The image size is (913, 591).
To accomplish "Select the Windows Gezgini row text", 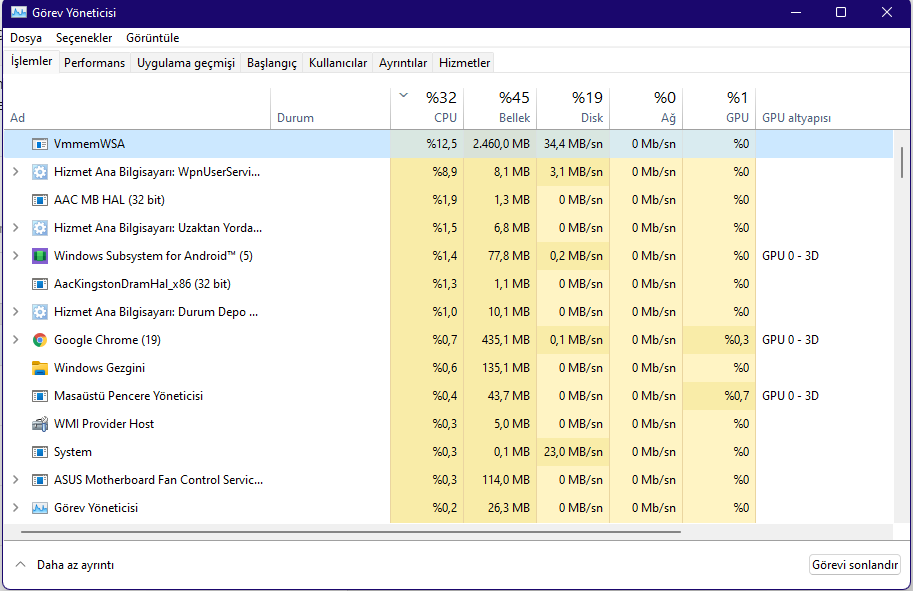I will click(100, 368).
